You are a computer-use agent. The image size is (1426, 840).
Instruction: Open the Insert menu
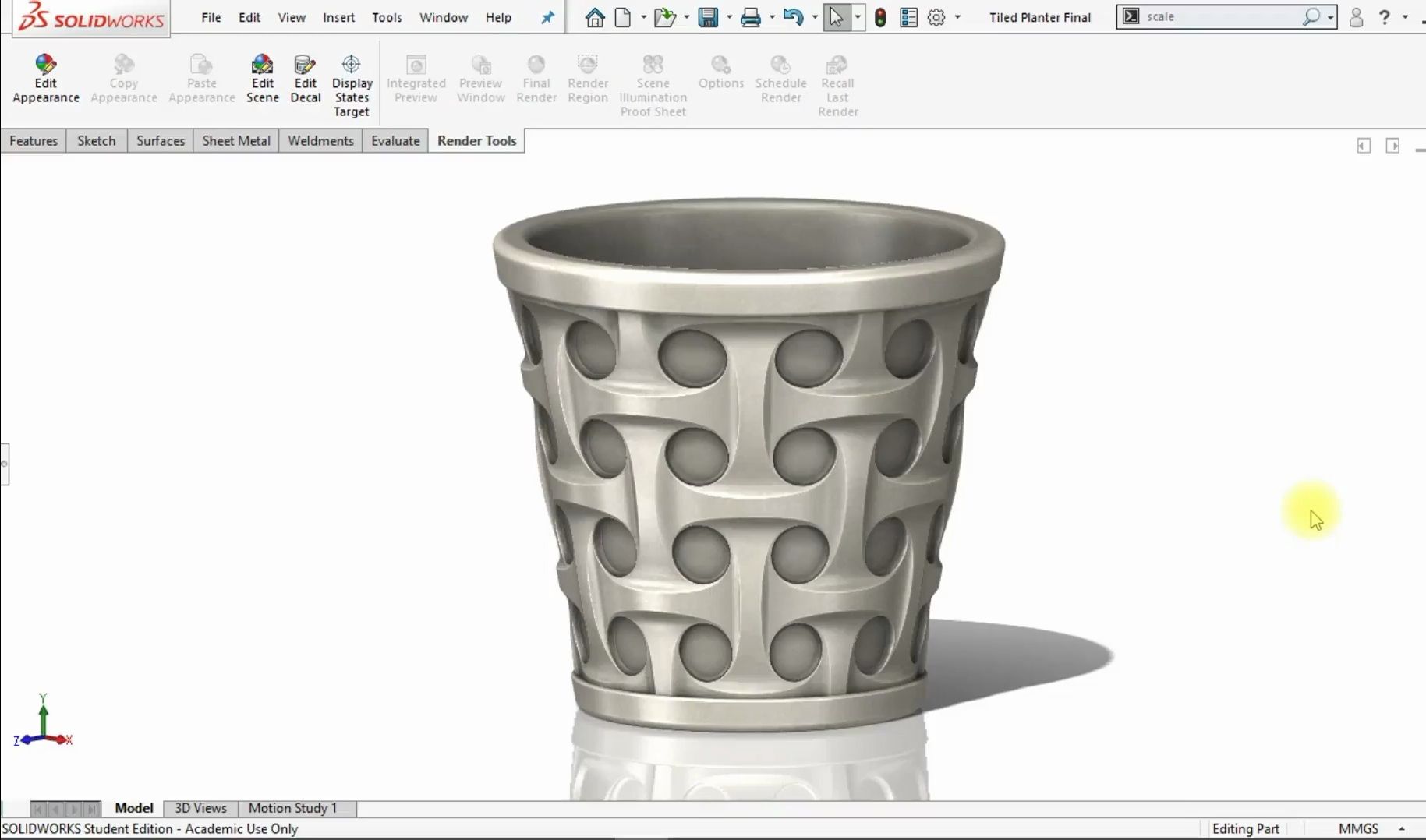pos(338,17)
